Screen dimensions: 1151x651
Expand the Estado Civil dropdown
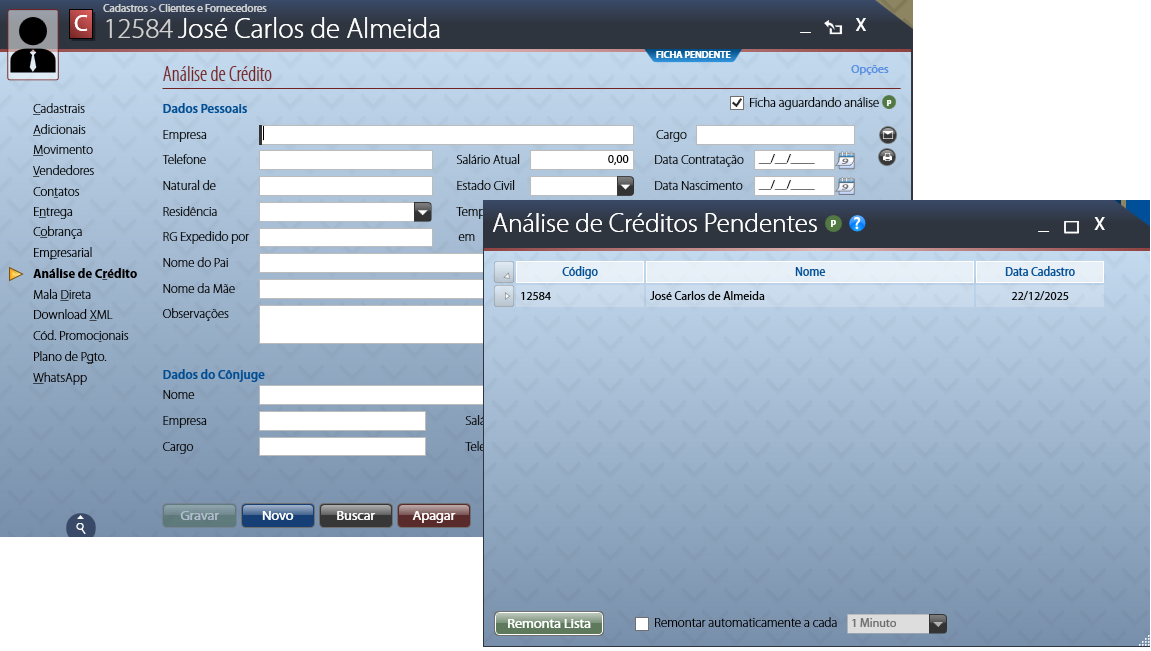click(x=625, y=186)
